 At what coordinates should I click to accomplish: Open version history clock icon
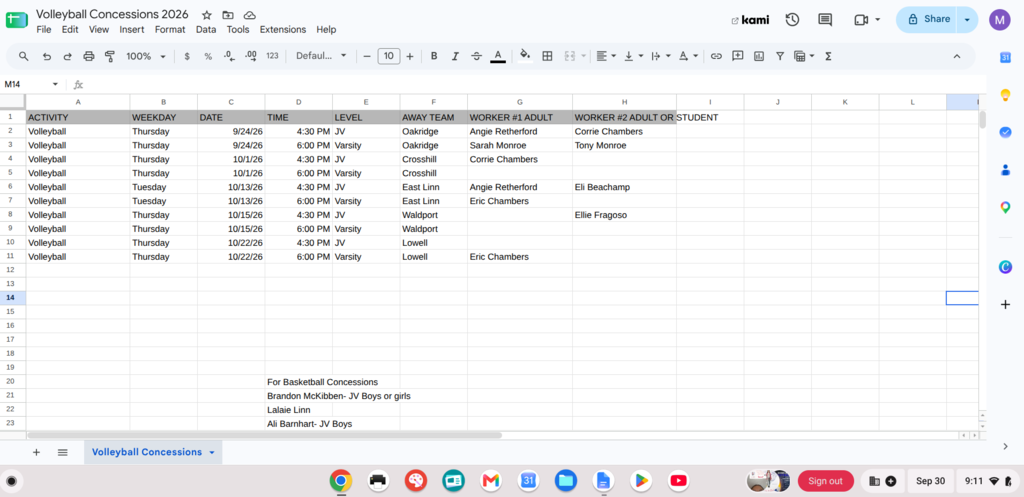pyautogui.click(x=792, y=20)
